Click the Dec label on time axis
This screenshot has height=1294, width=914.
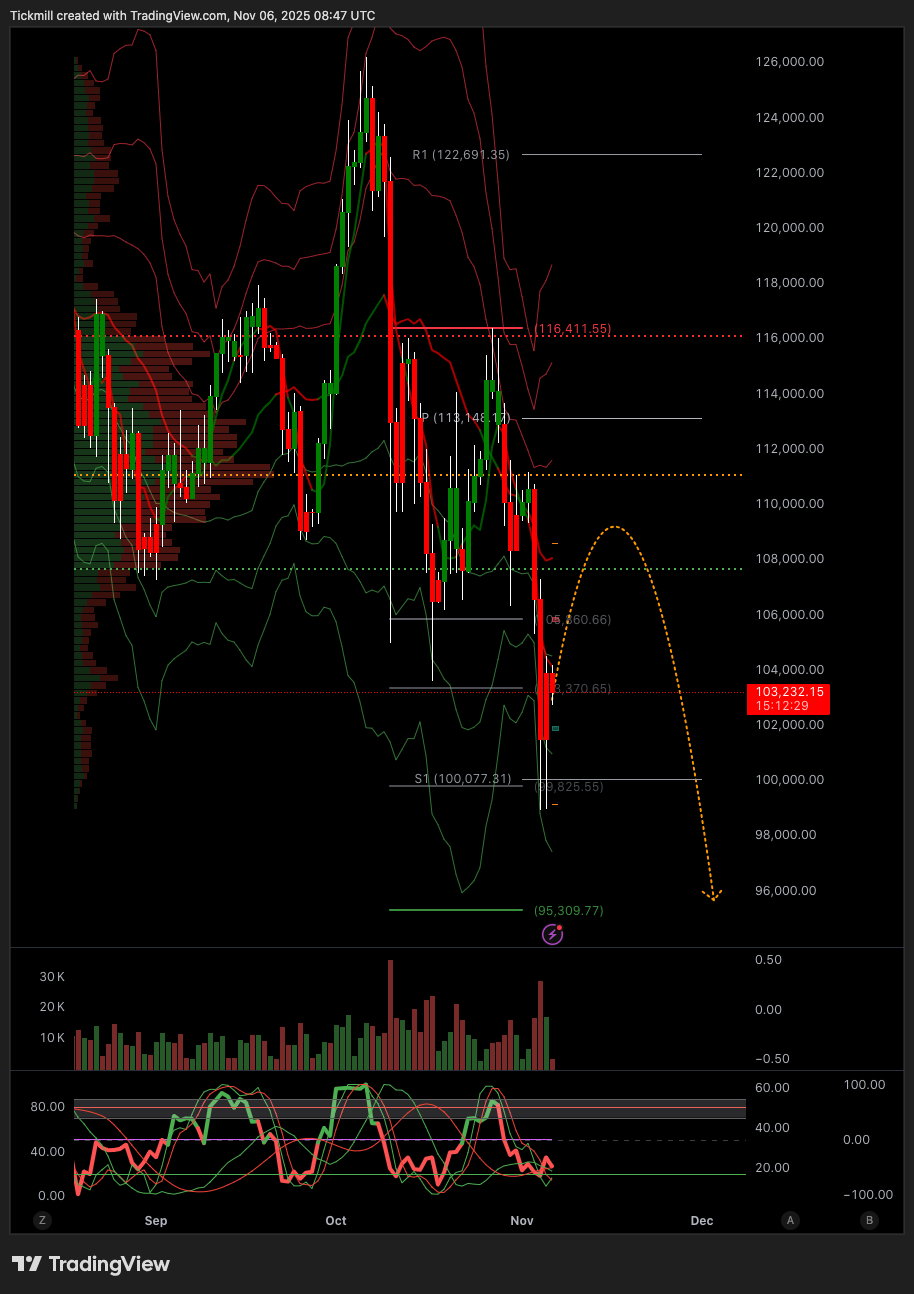[x=702, y=1221]
